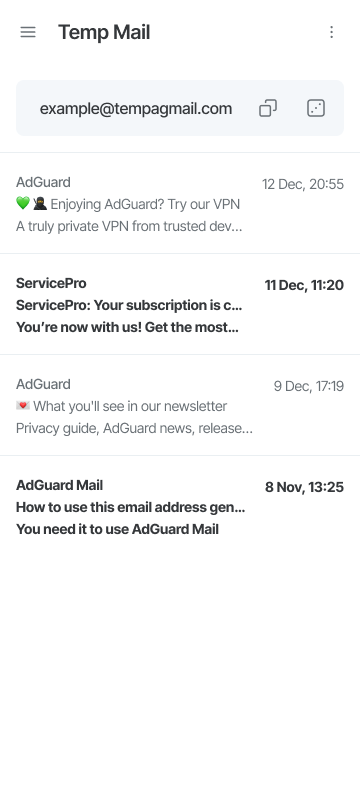Open the hamburger navigation menu
Screen dimensions: 360x800
point(28,32)
